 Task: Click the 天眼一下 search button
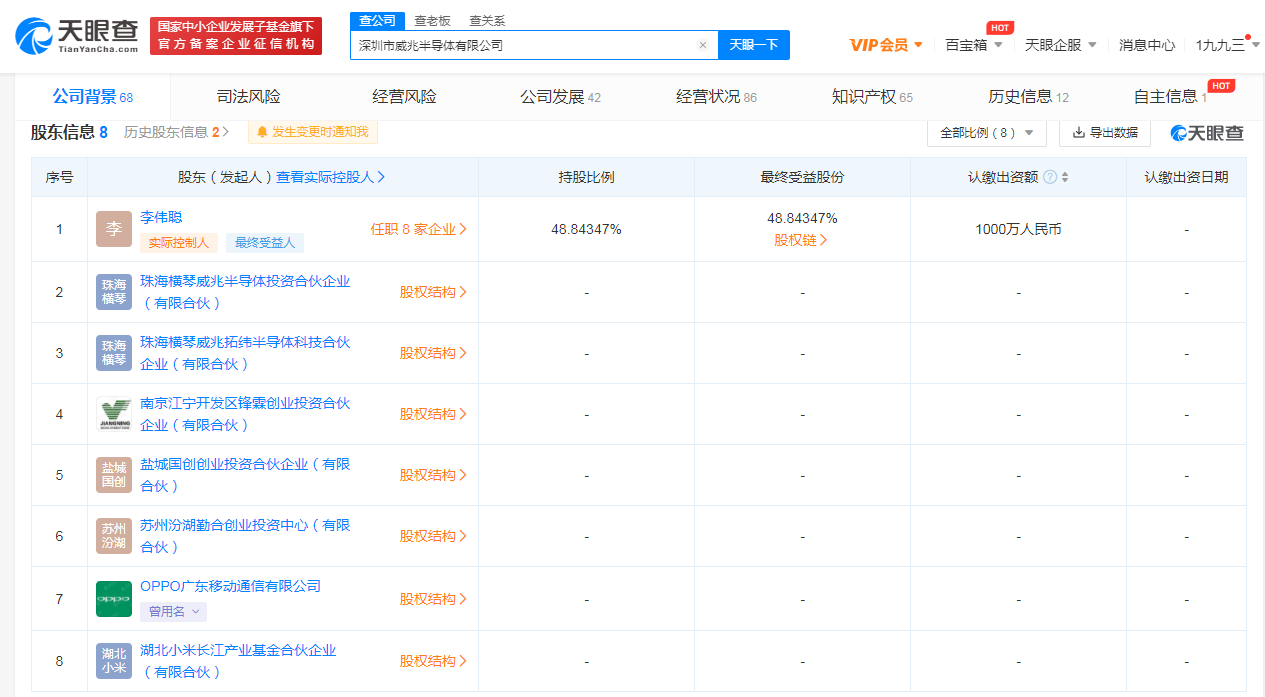[753, 45]
